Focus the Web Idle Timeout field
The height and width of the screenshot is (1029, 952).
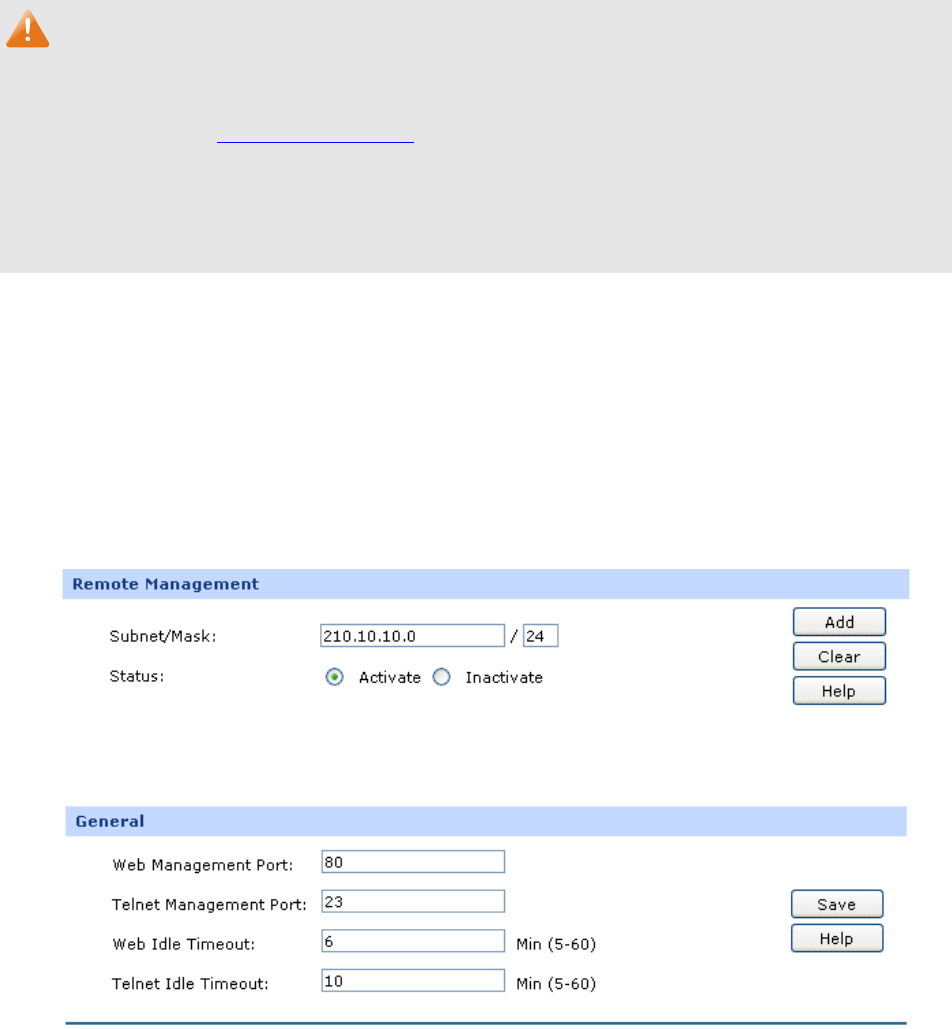click(413, 941)
